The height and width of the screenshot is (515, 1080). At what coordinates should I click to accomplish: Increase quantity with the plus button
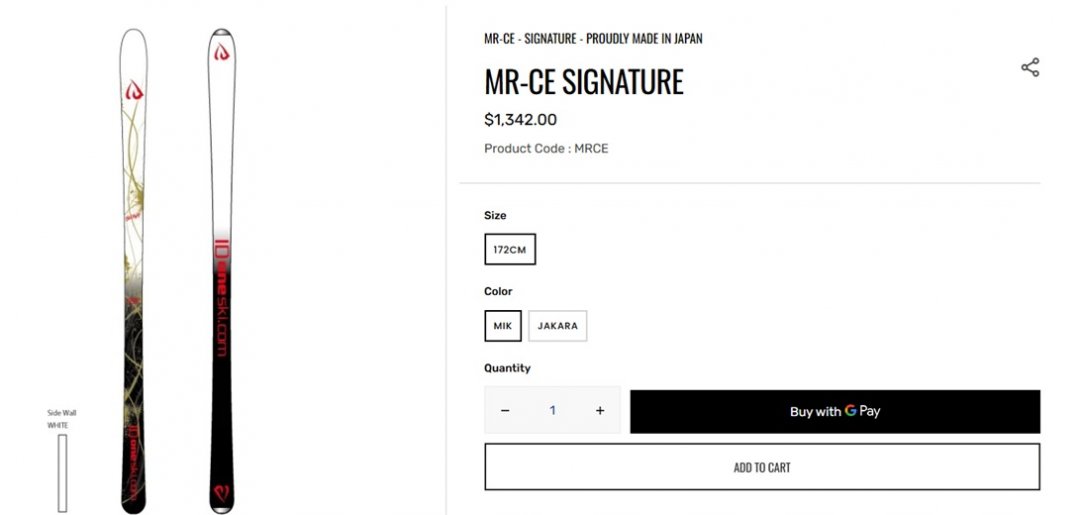point(600,410)
